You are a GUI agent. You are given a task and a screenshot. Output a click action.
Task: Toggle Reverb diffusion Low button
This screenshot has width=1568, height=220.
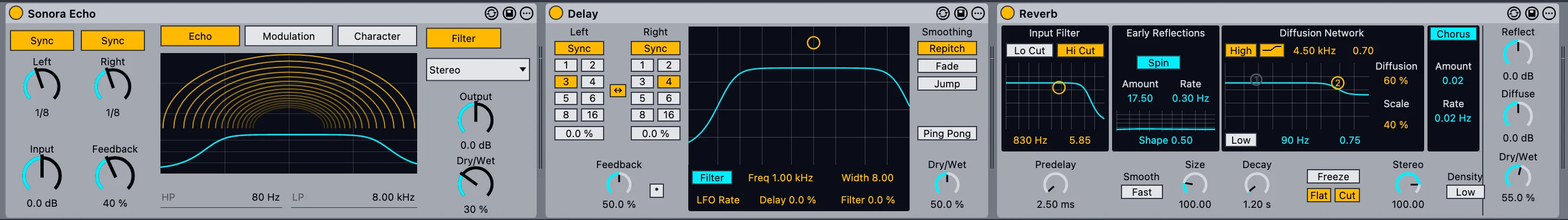pos(1240,140)
